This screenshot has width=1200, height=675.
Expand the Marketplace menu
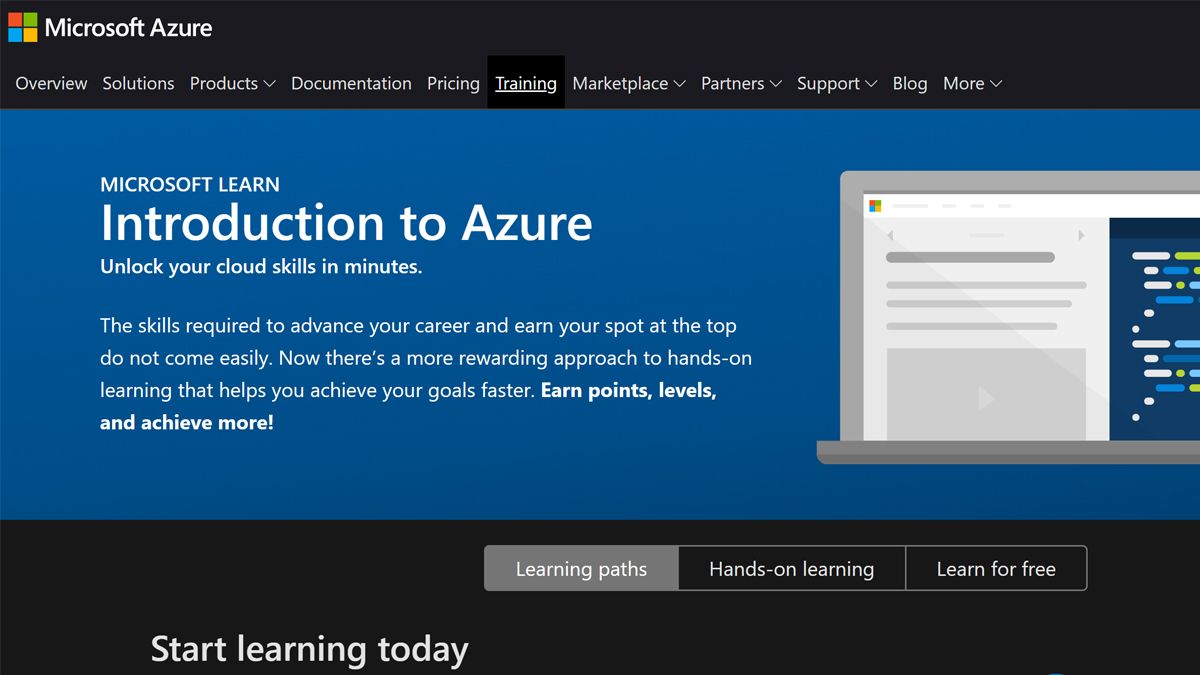(628, 83)
